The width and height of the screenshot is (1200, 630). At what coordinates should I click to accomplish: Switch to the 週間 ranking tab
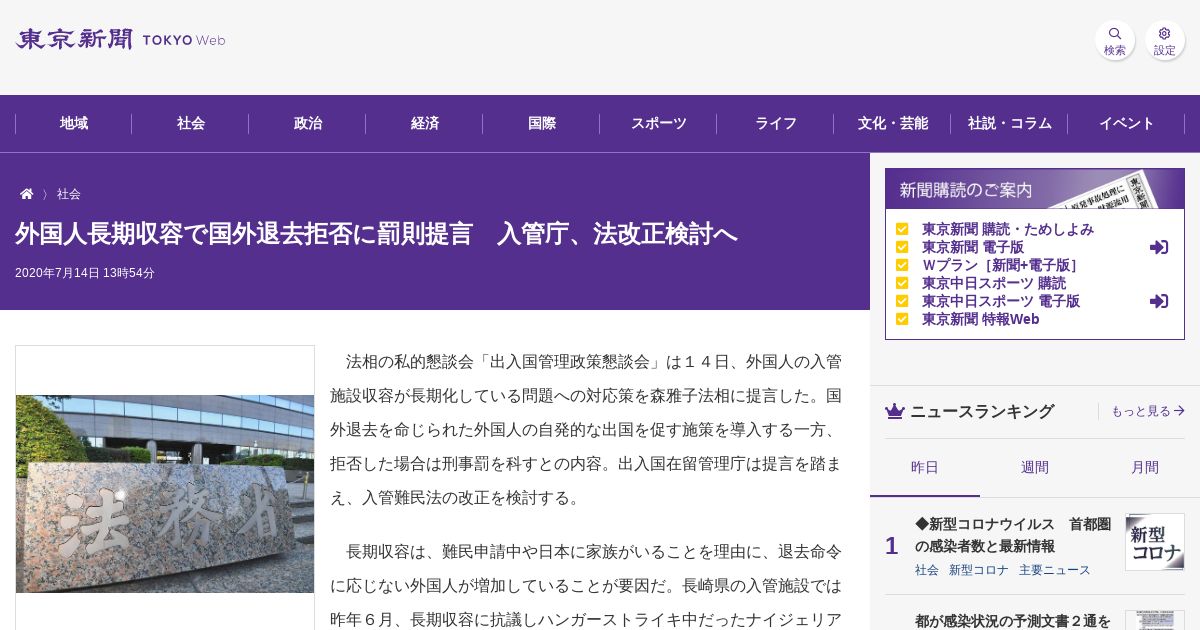coord(1035,468)
